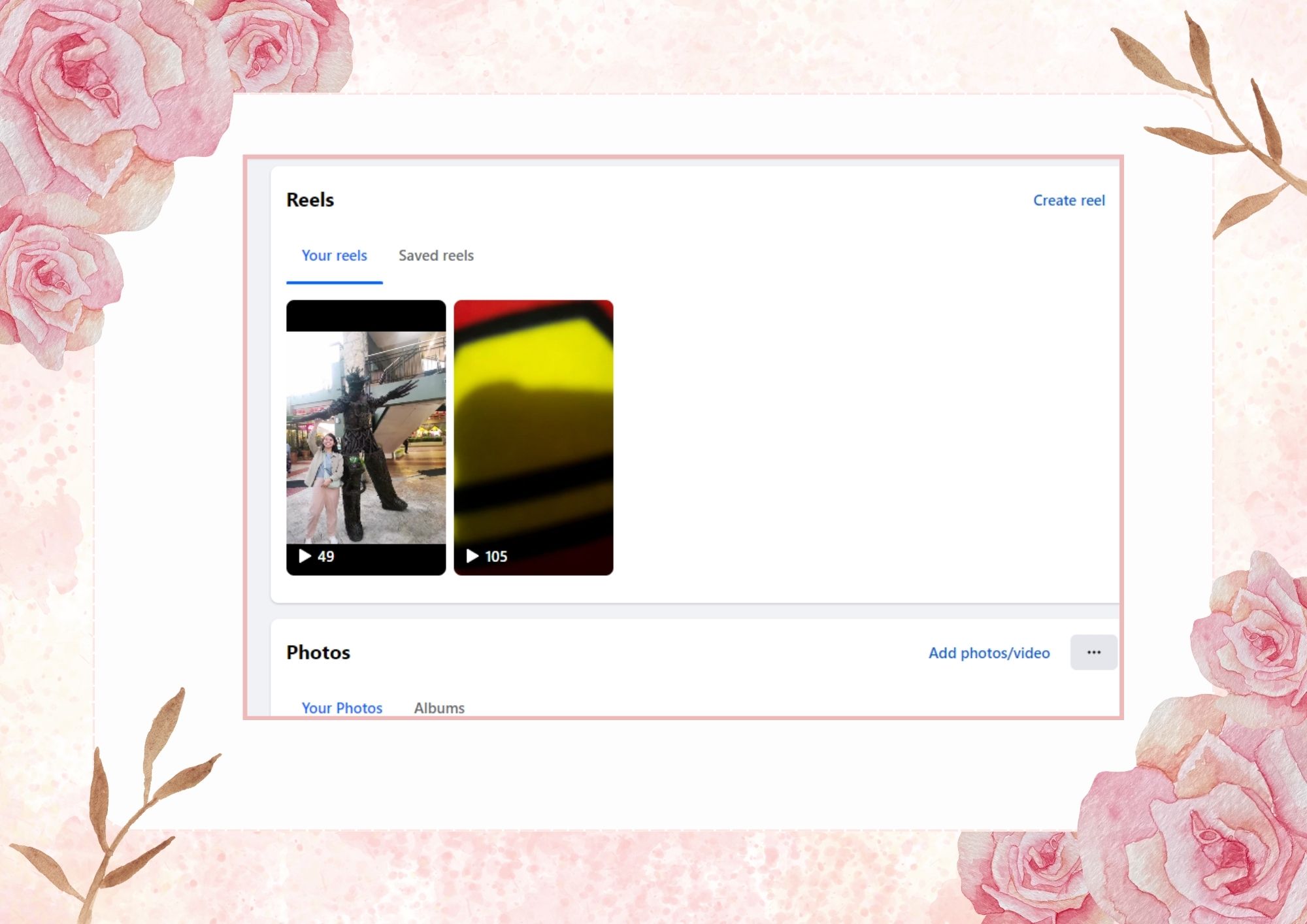Open the three-dots Photos options menu
This screenshot has width=1307, height=924.
coord(1094,652)
